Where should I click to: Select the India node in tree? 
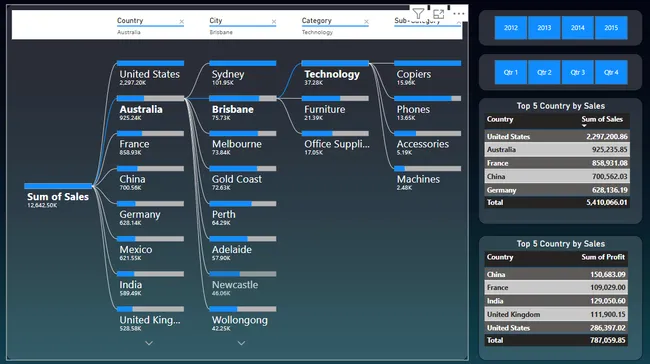pyautogui.click(x=150, y=284)
